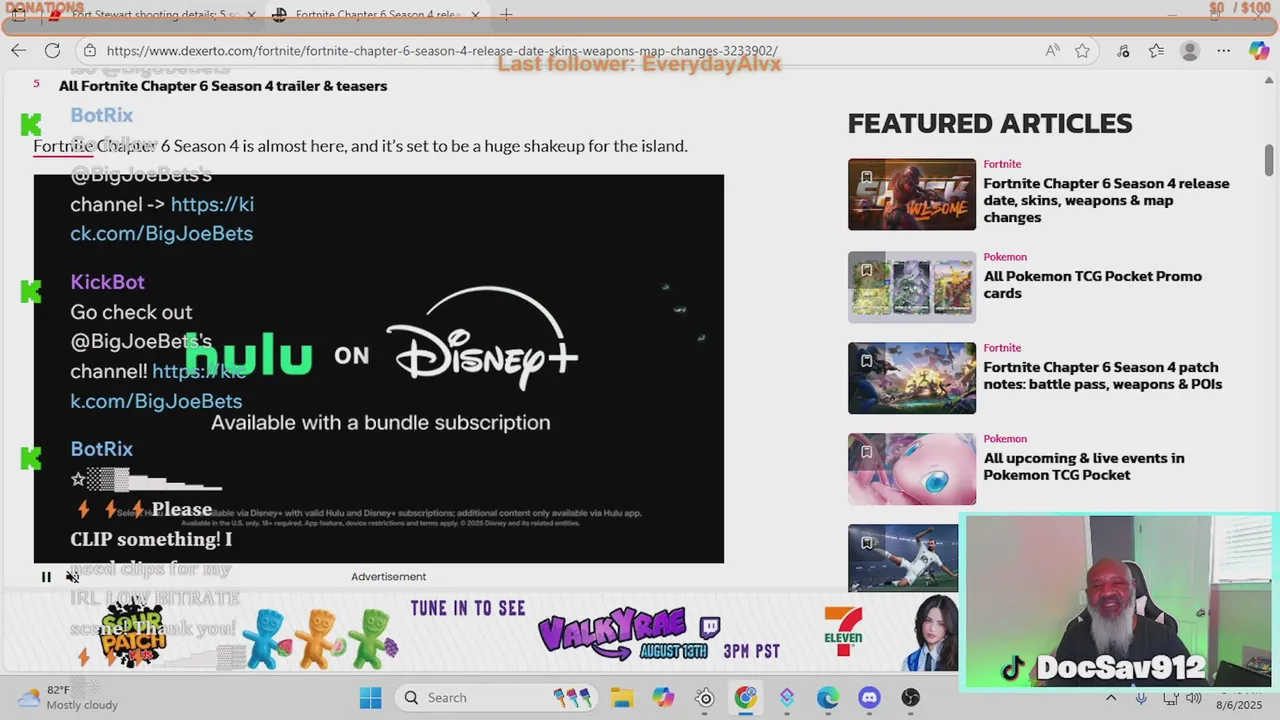The width and height of the screenshot is (1280, 720).
Task: Open File Explorer from taskbar
Action: pos(622,698)
